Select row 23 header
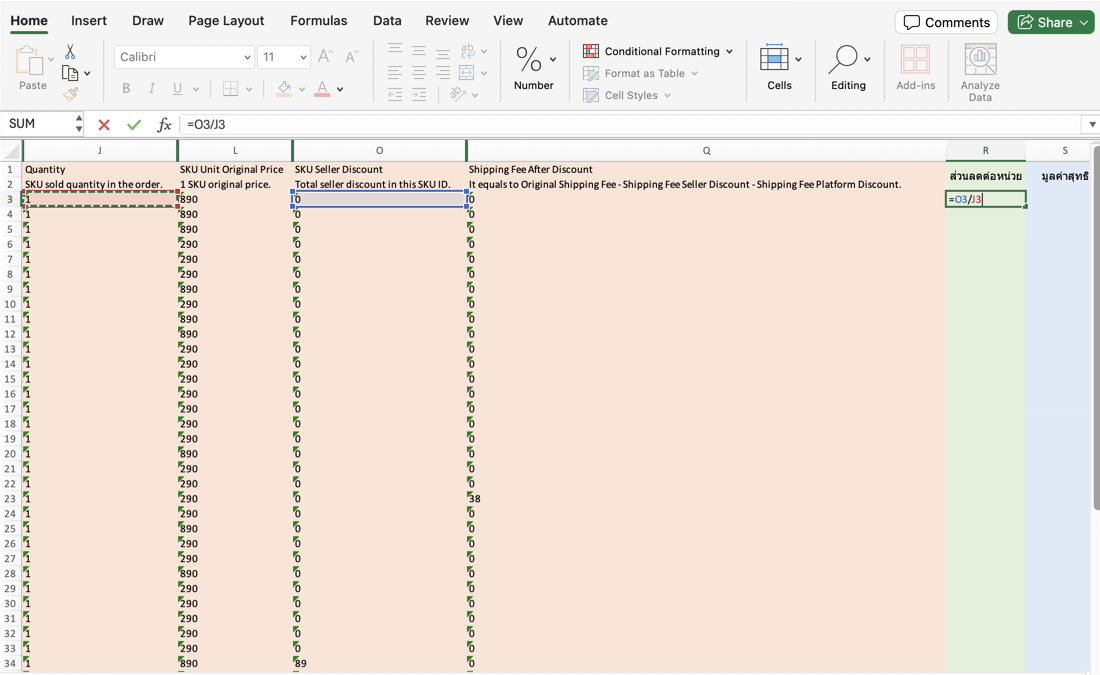The width and height of the screenshot is (1100, 675). [x=10, y=499]
